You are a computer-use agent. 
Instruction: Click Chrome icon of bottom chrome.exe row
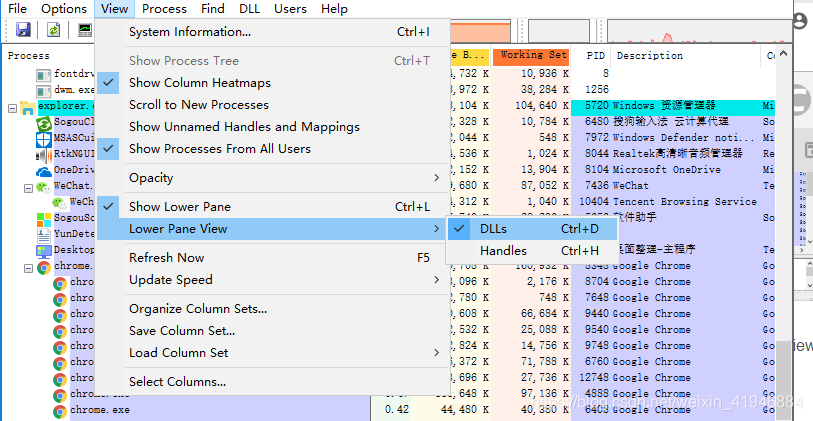(60, 412)
